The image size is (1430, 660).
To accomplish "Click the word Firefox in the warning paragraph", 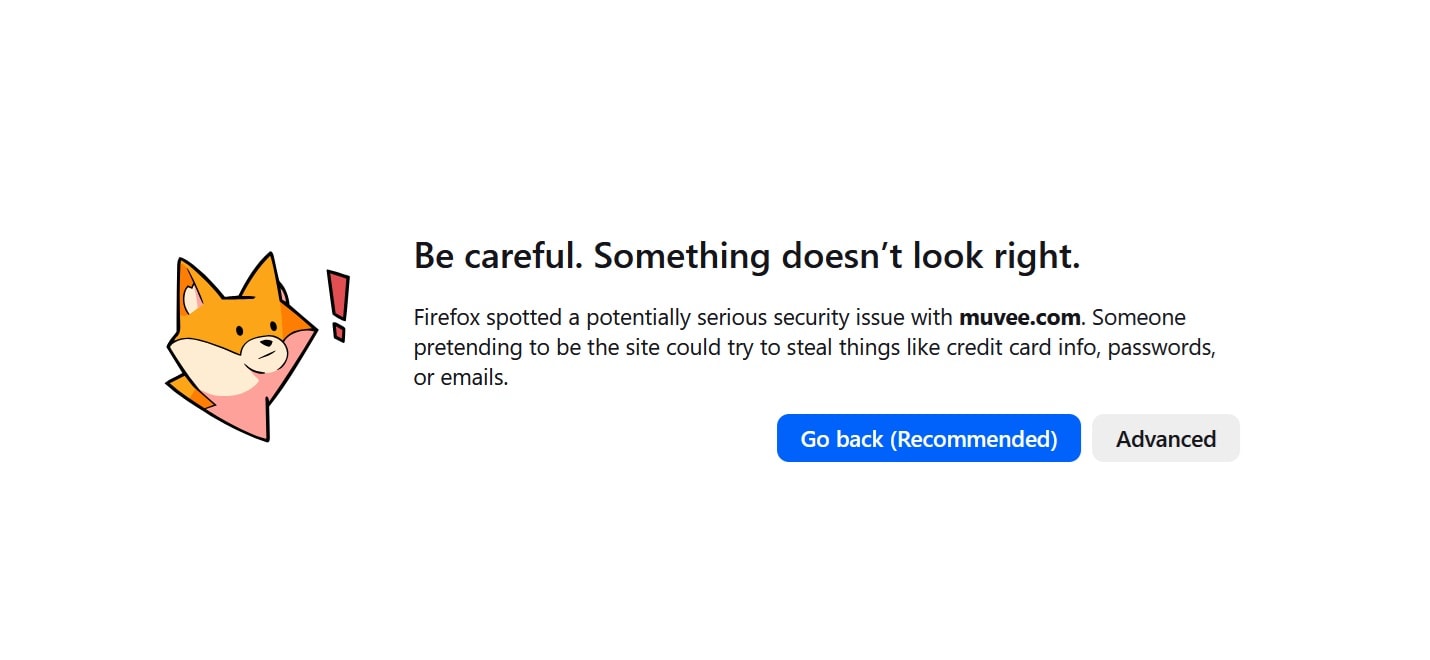I will click(447, 317).
